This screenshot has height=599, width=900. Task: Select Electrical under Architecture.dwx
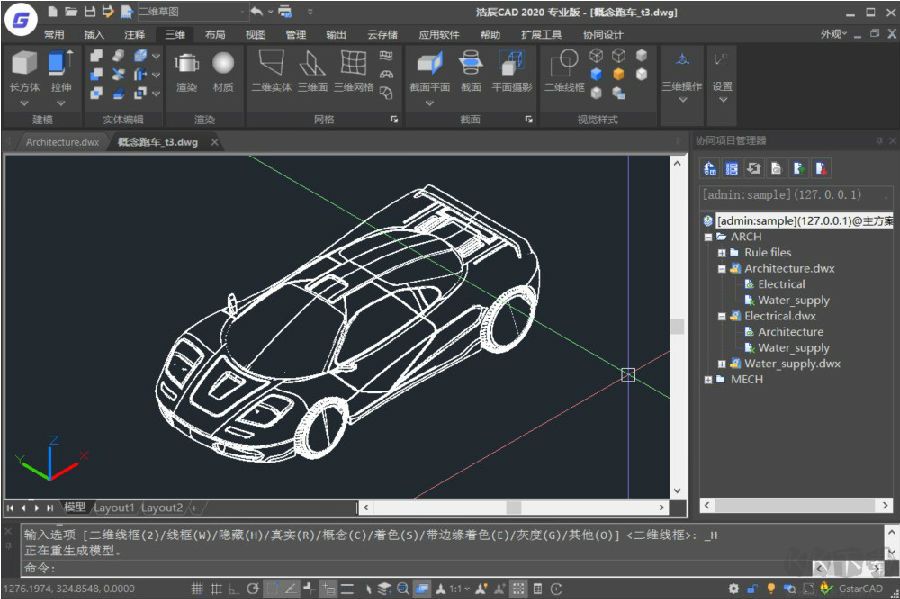point(781,285)
